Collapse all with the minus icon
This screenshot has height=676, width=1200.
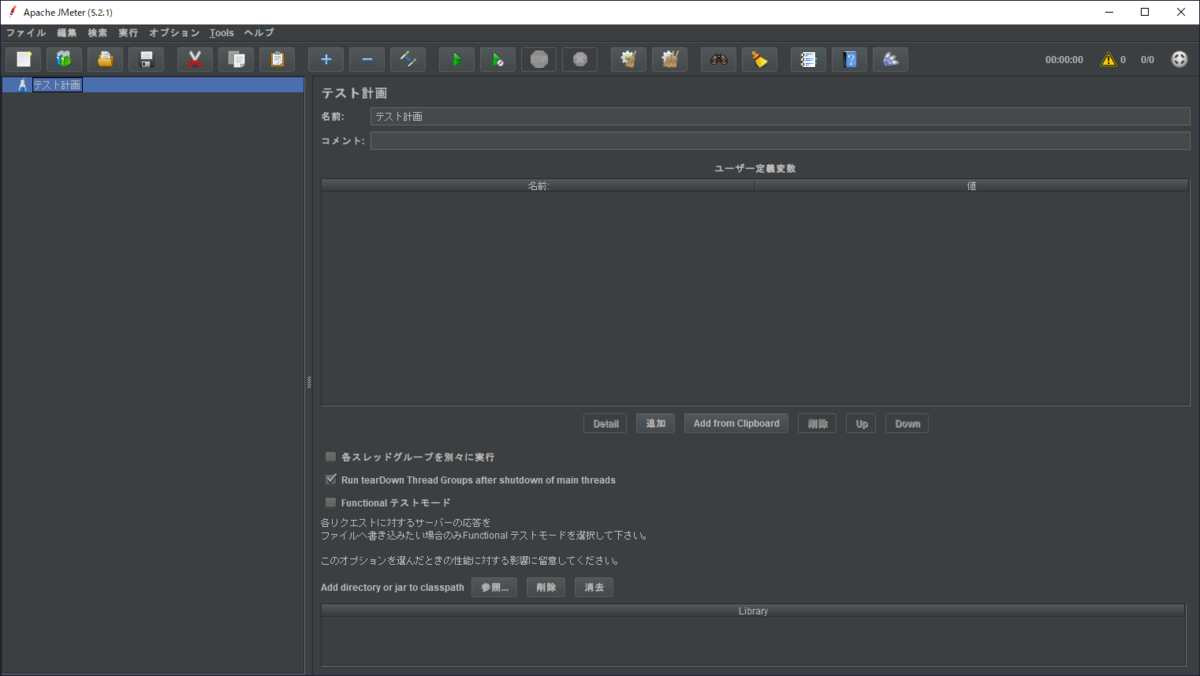[x=367, y=59]
